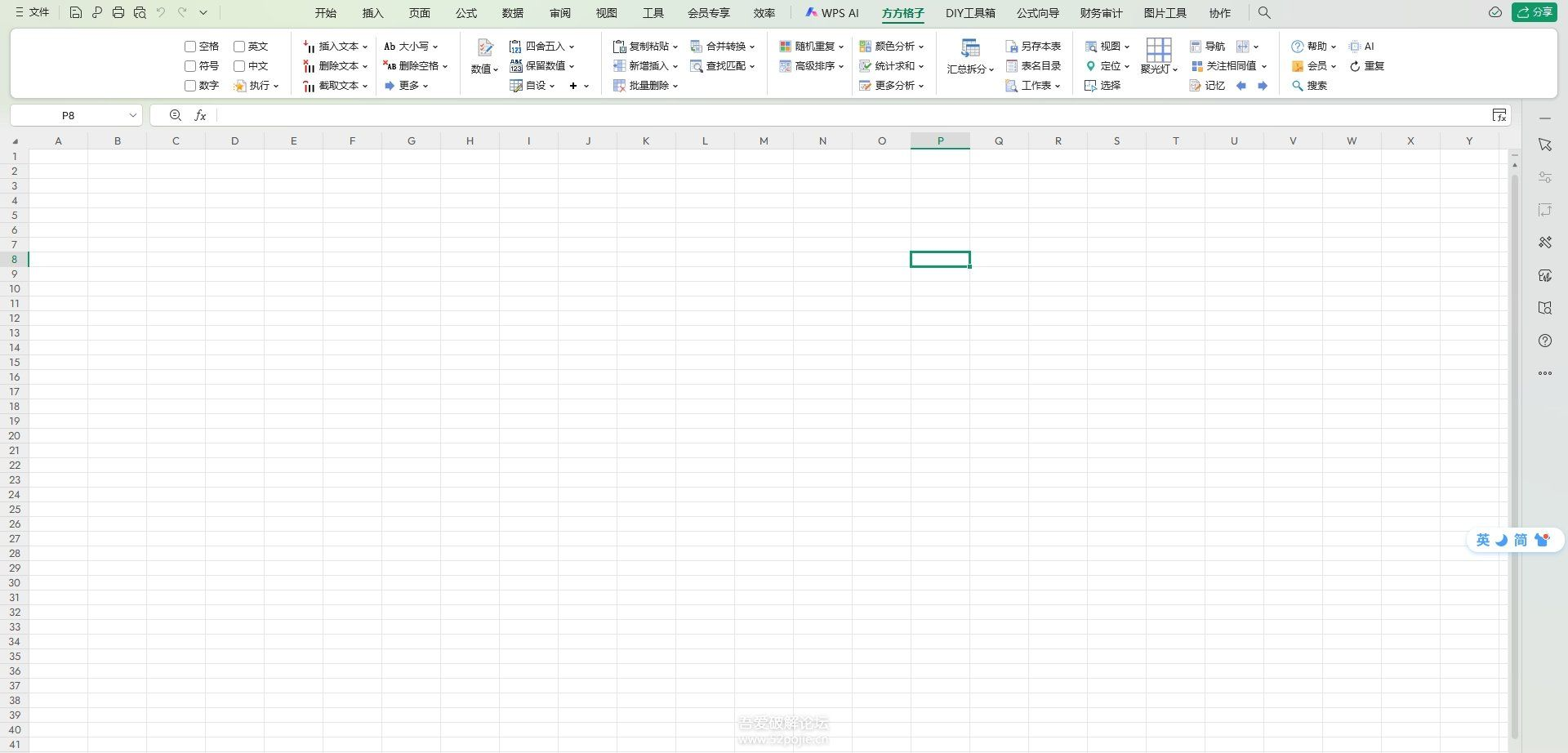Image resolution: width=1568 pixels, height=753 pixels.
Task: Switch to the 数据 tab
Action: pos(513,13)
